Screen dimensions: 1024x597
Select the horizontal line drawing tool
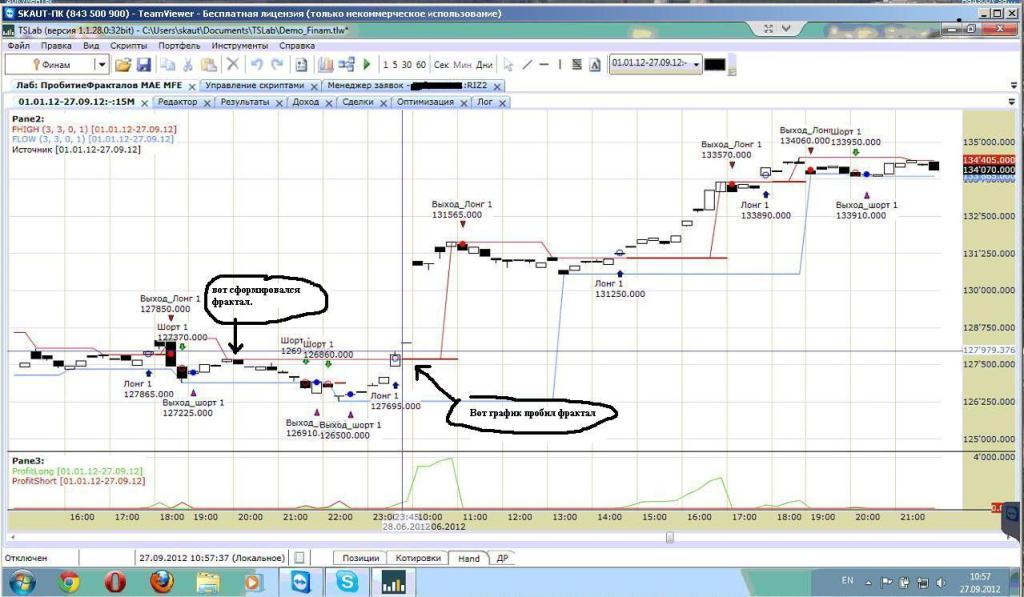(x=544, y=64)
